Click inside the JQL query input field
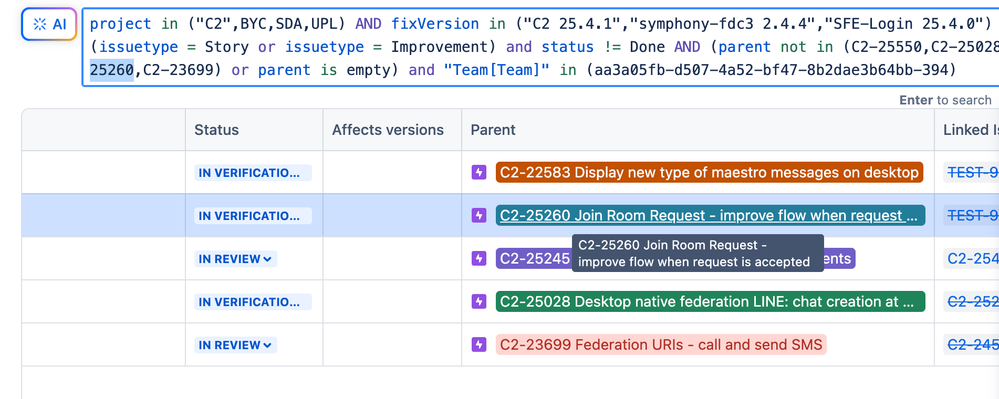The image size is (999, 399). pyautogui.click(x=540, y=47)
